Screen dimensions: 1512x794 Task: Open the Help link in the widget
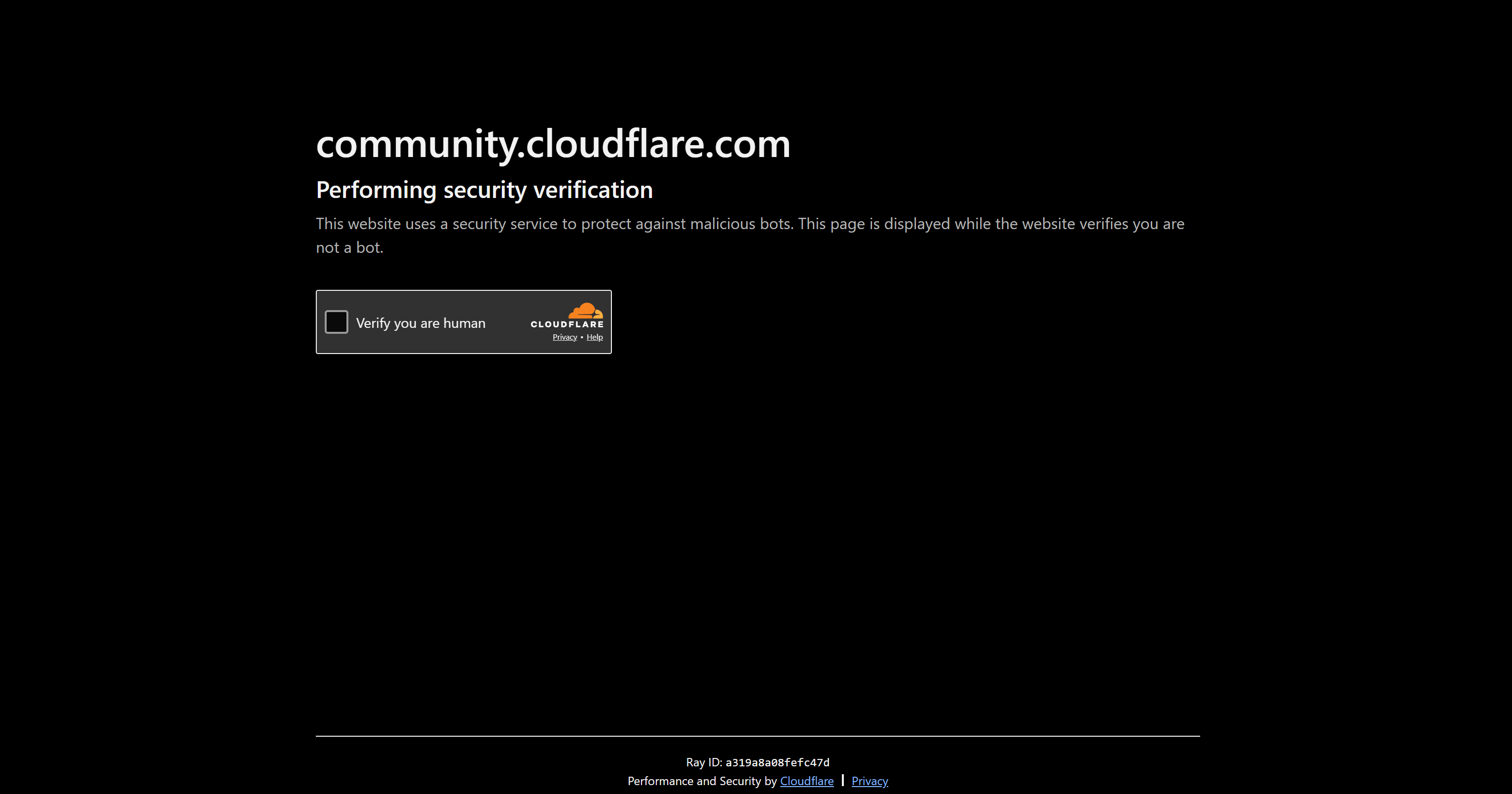(595, 337)
